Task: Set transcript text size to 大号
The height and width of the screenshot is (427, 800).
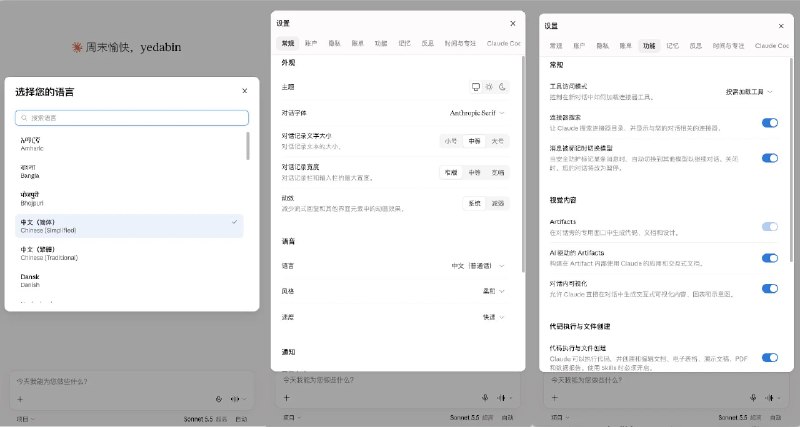Action: 497,141
